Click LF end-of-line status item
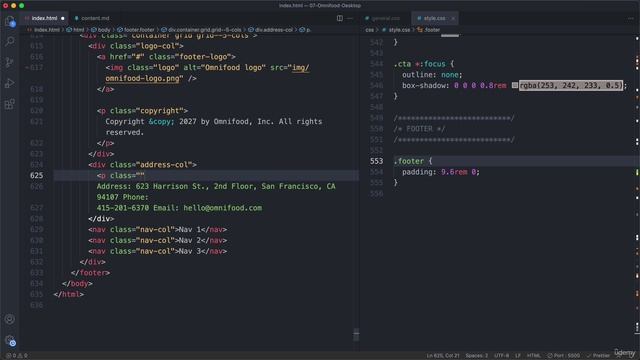This screenshot has width=640, height=360. click(518, 356)
